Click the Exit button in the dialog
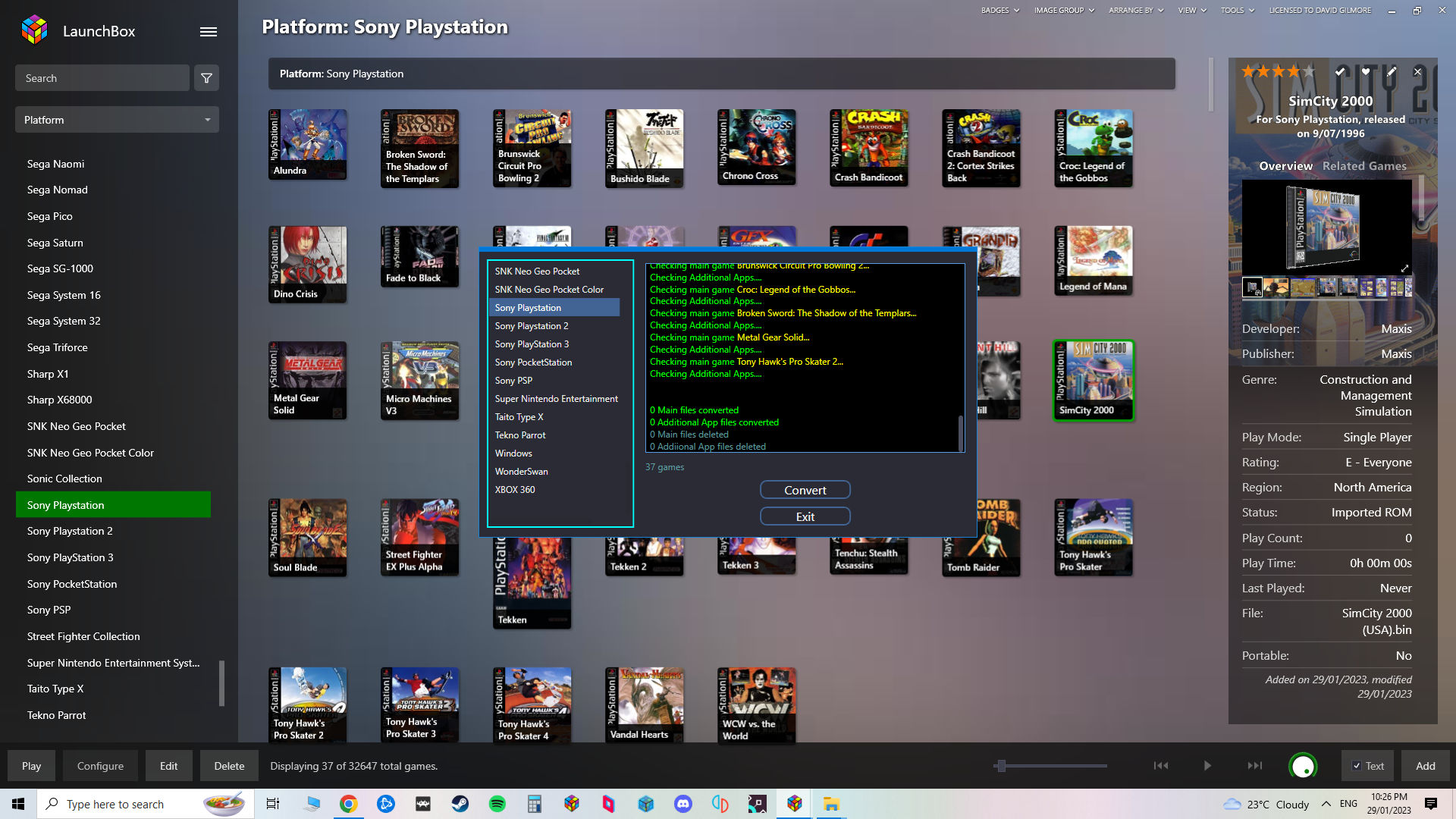This screenshot has height=819, width=1456. pos(805,516)
